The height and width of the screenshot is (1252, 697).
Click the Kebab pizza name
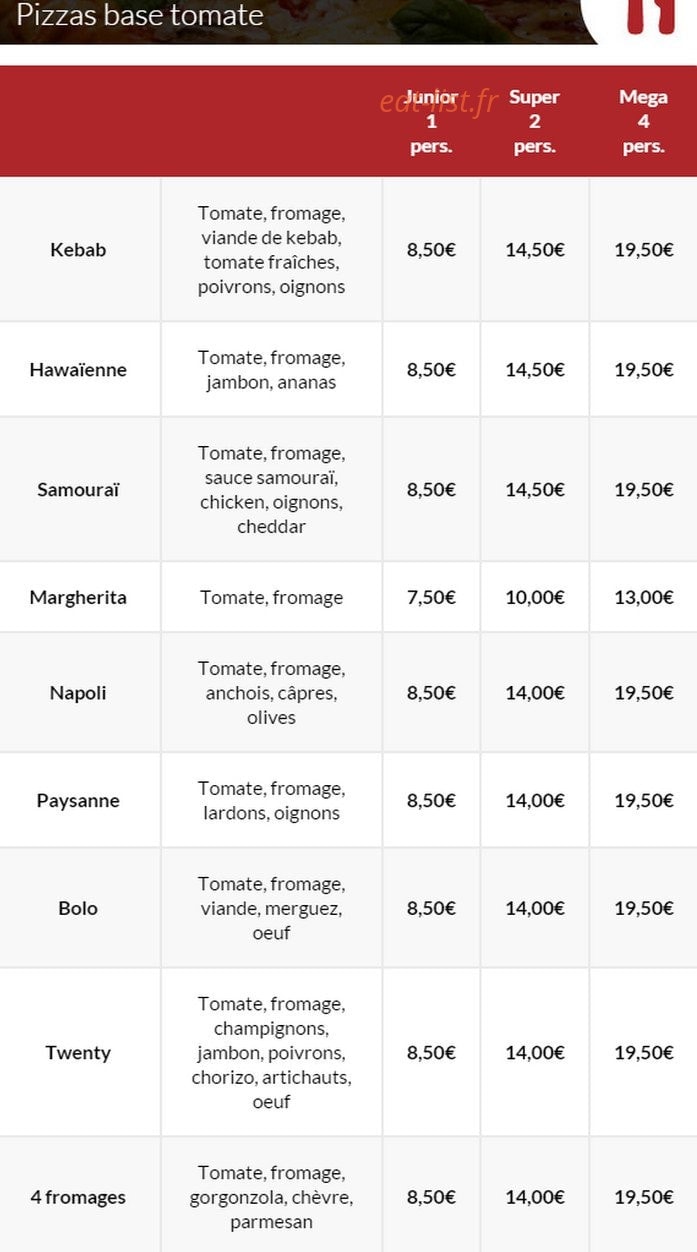pos(78,250)
